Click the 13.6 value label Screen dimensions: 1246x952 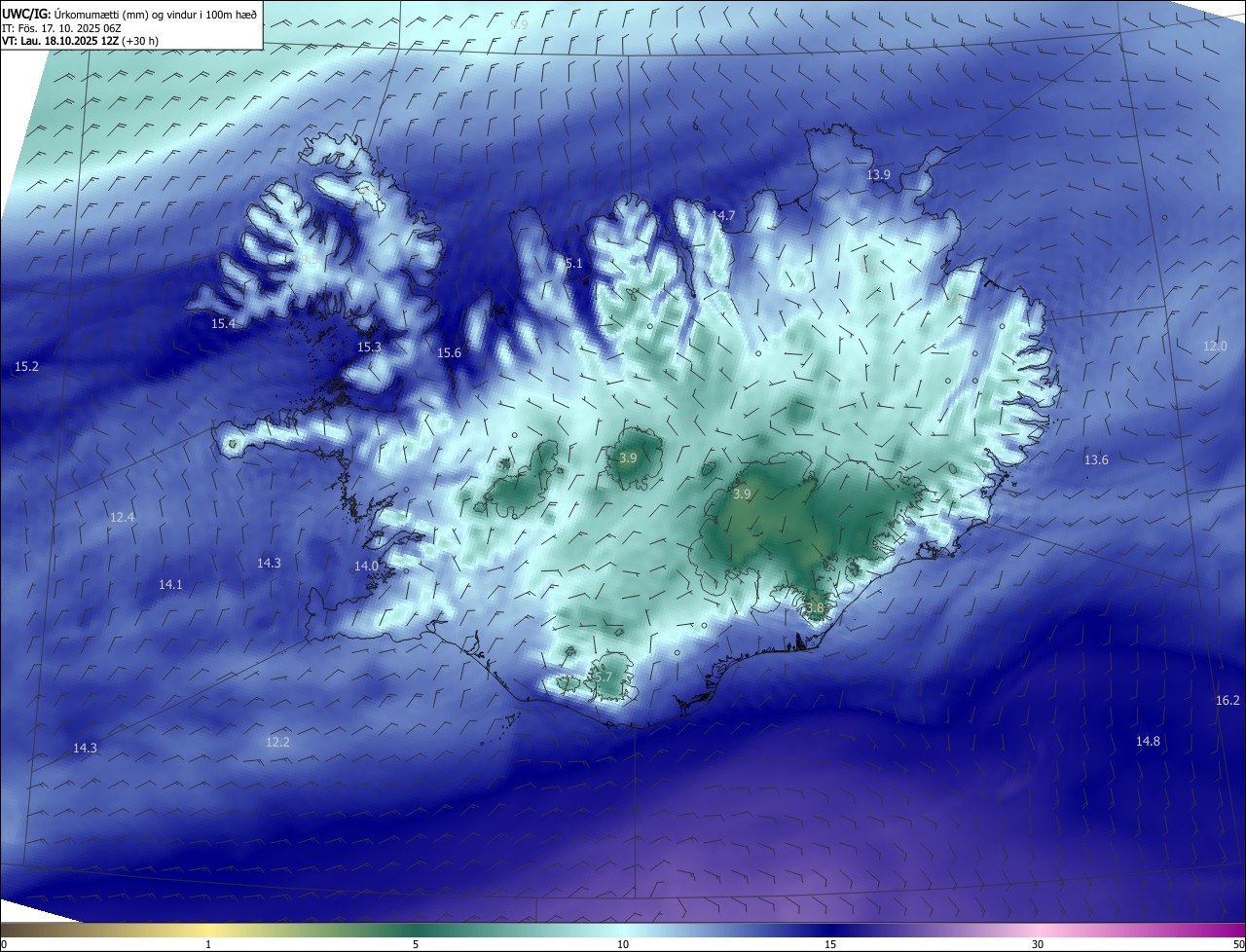click(x=1096, y=459)
